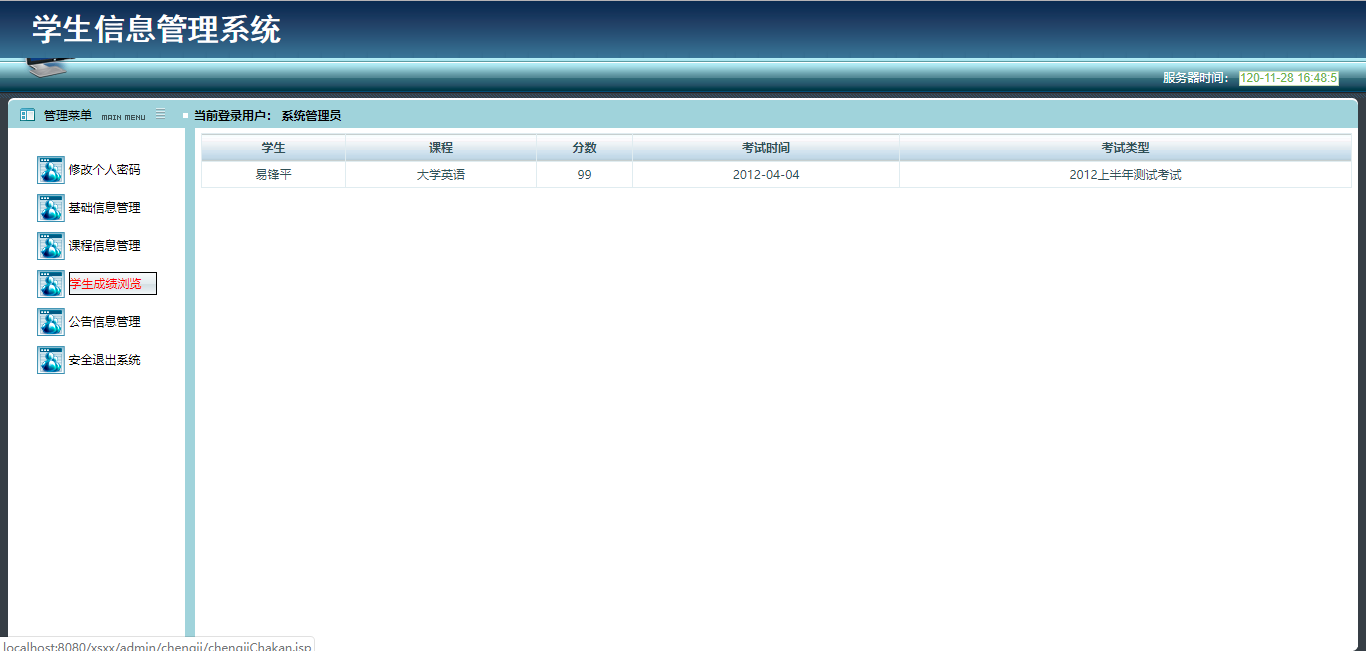This screenshot has width=1366, height=651.
Task: Open 公告信息管理 menu item
Action: (x=104, y=322)
